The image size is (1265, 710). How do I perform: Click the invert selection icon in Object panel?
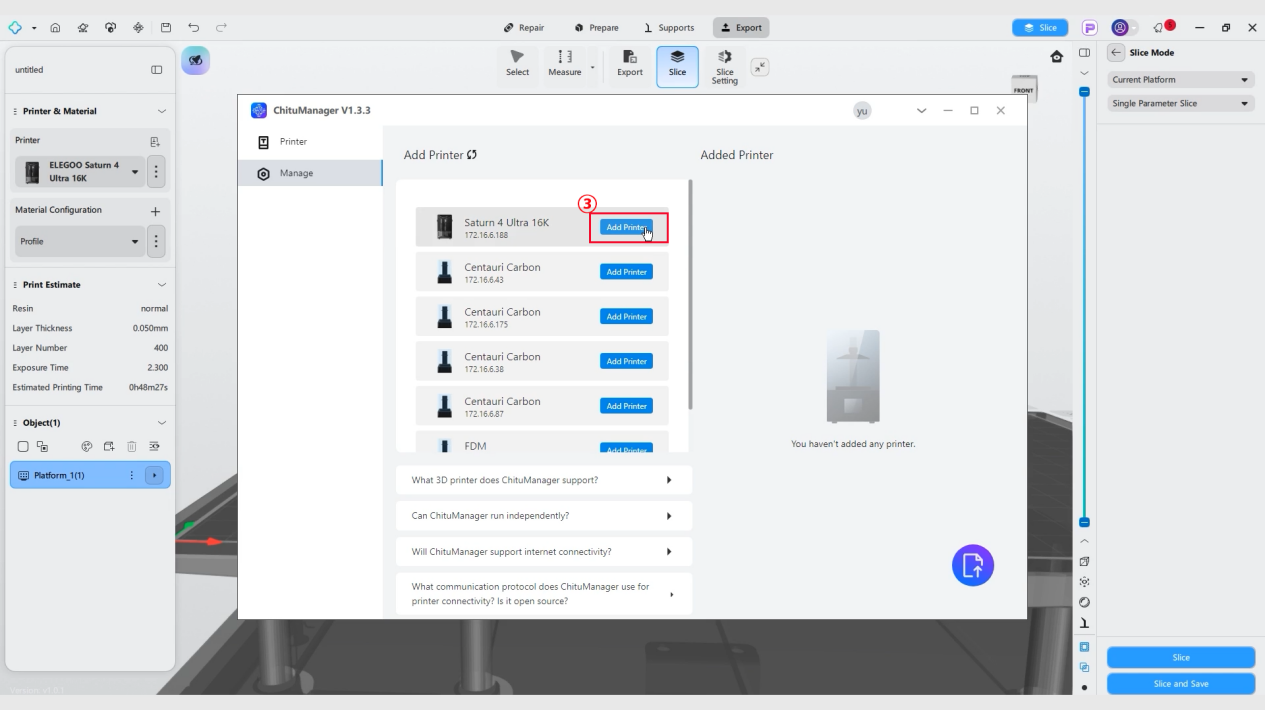[x=41, y=445]
